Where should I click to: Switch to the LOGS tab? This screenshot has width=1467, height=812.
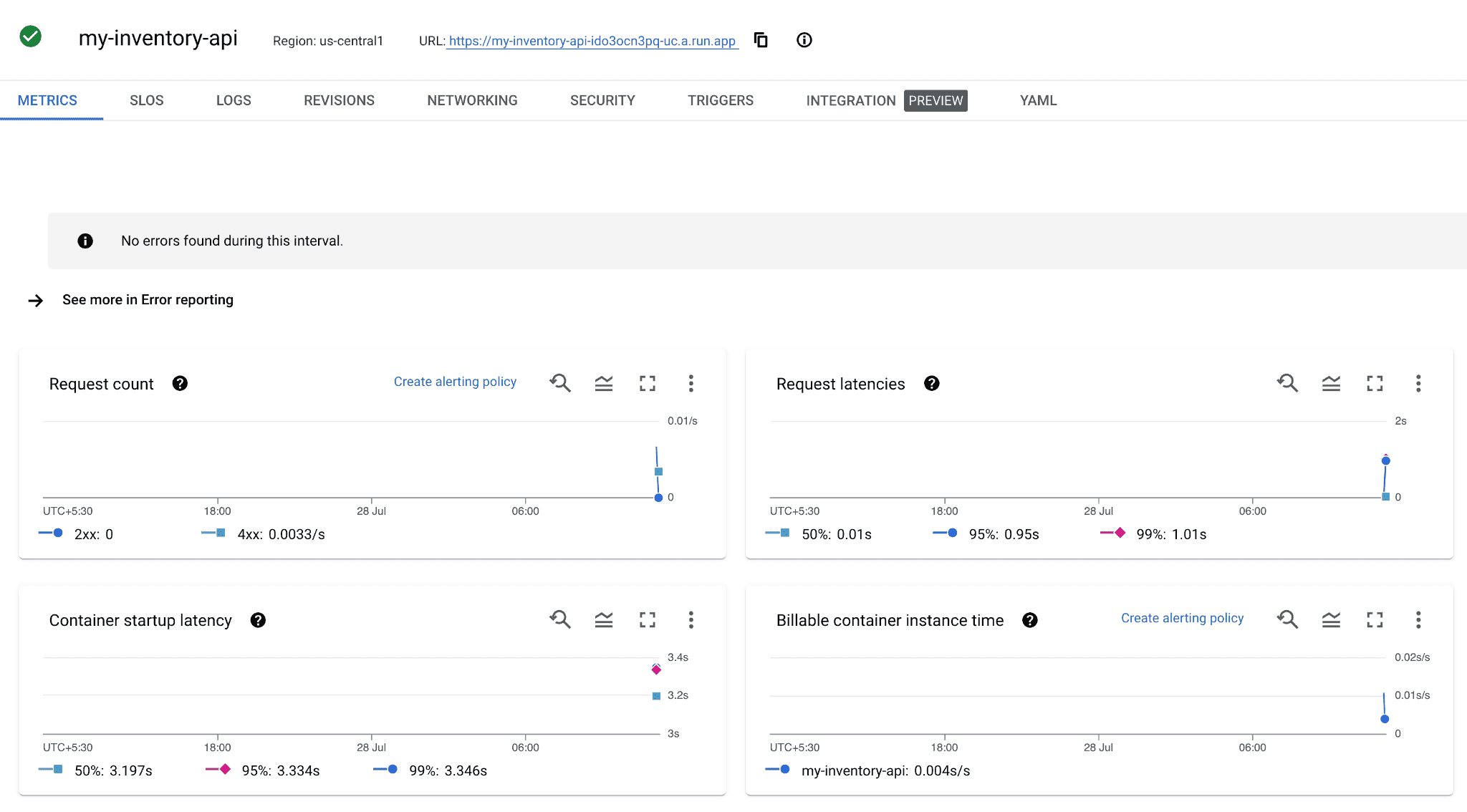click(233, 100)
